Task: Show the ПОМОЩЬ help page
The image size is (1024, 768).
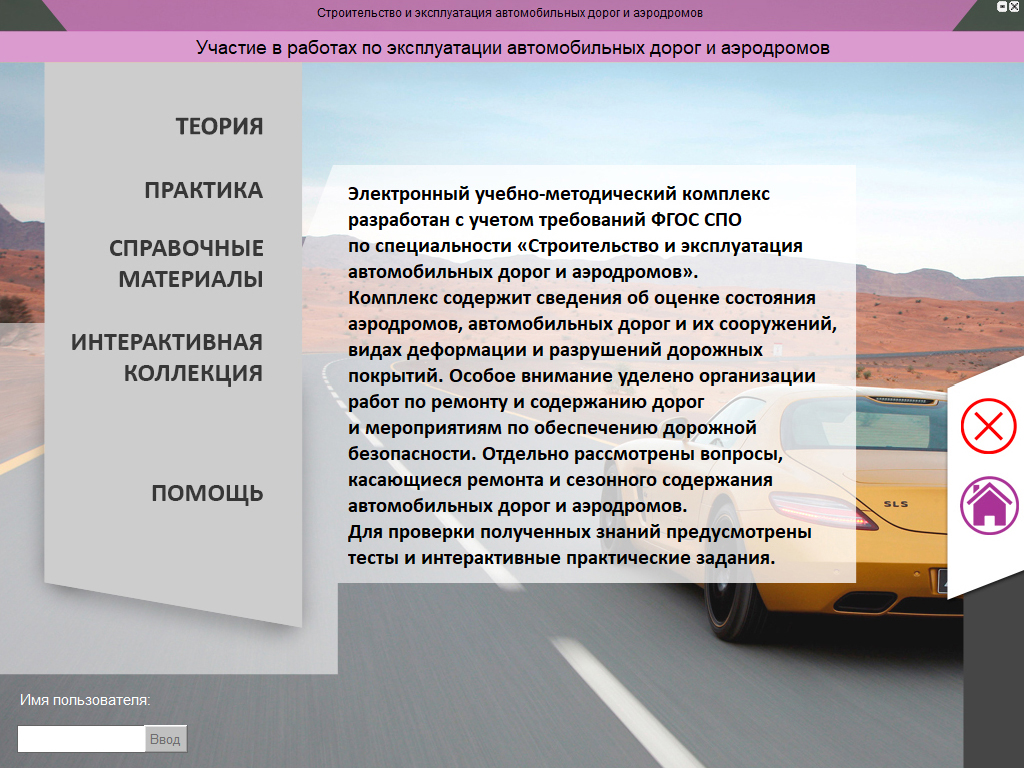Action: pyautogui.click(x=207, y=493)
